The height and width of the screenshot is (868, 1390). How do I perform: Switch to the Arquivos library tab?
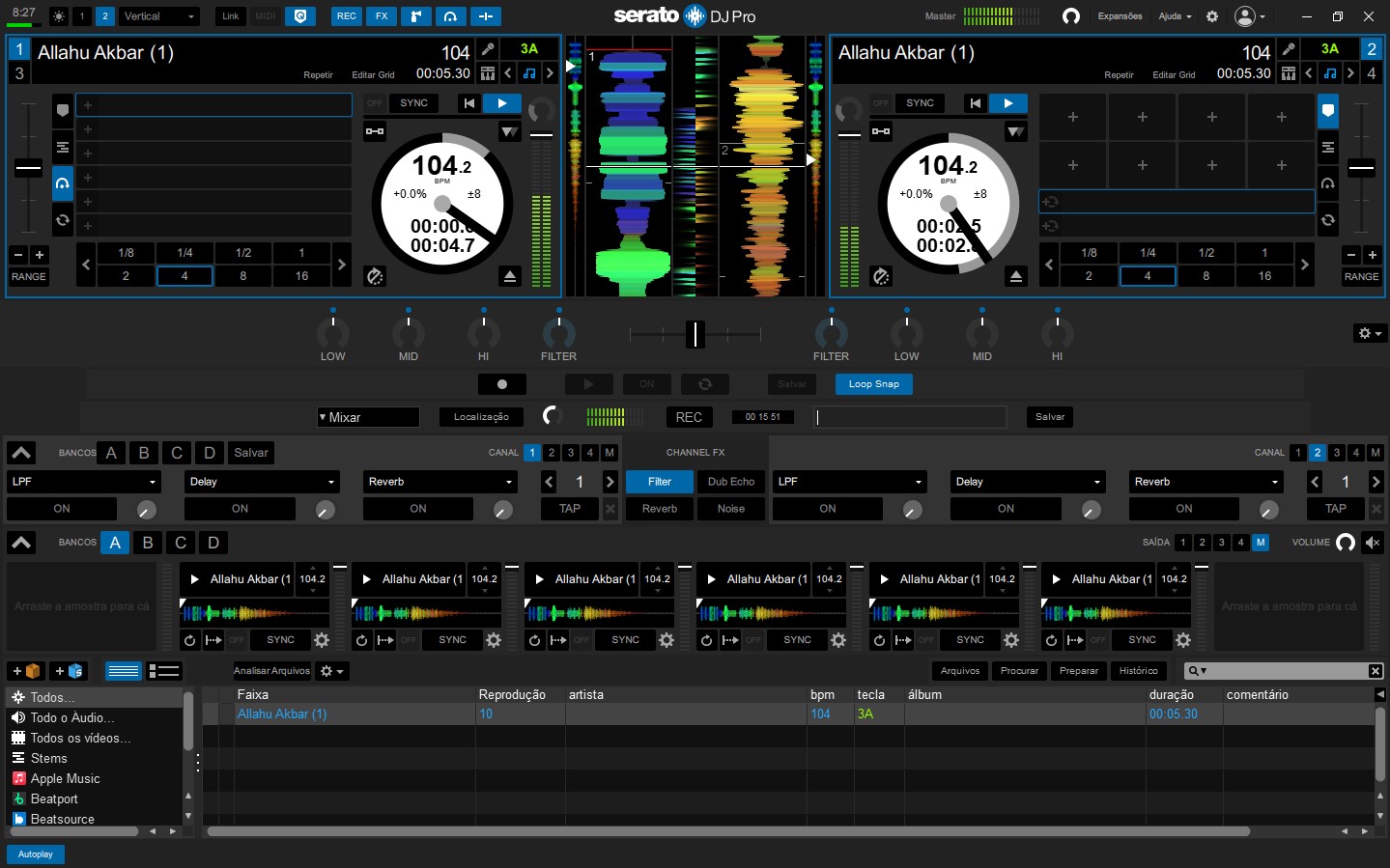(x=960, y=671)
